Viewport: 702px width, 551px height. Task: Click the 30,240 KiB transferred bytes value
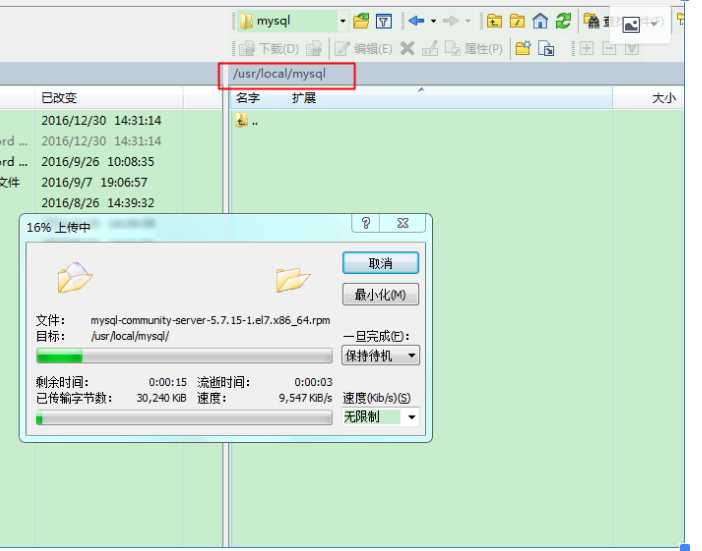click(x=161, y=398)
